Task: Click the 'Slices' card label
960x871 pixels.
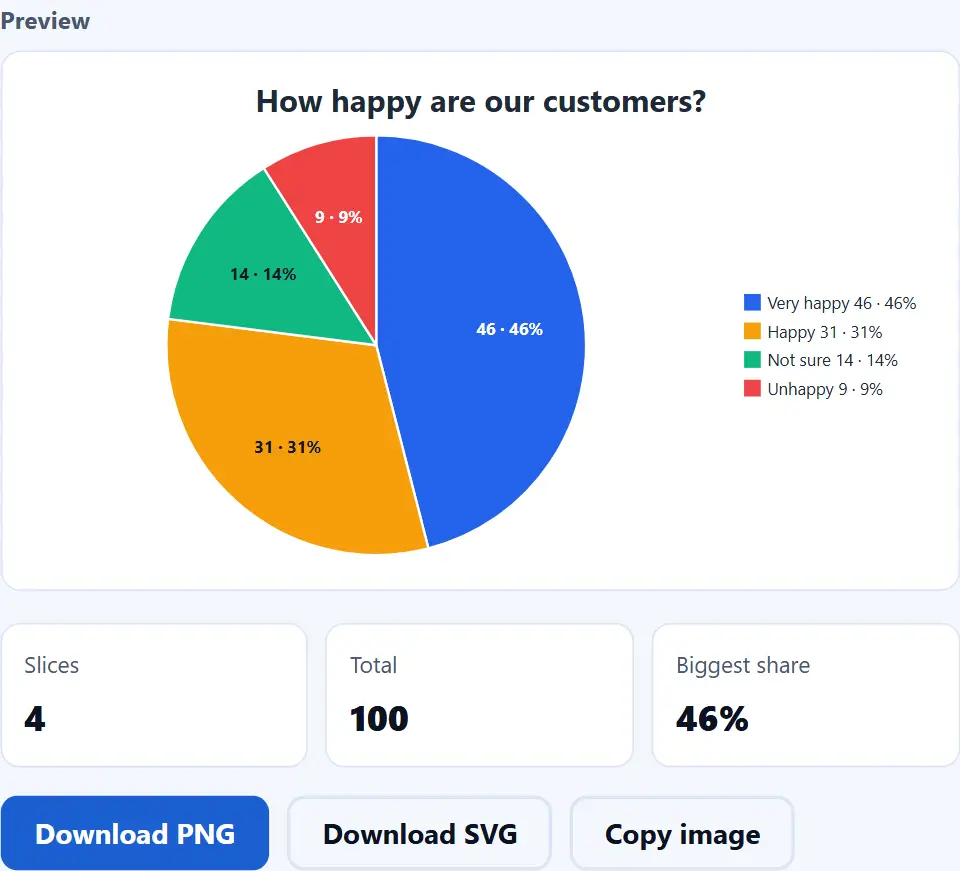Action: (x=51, y=665)
